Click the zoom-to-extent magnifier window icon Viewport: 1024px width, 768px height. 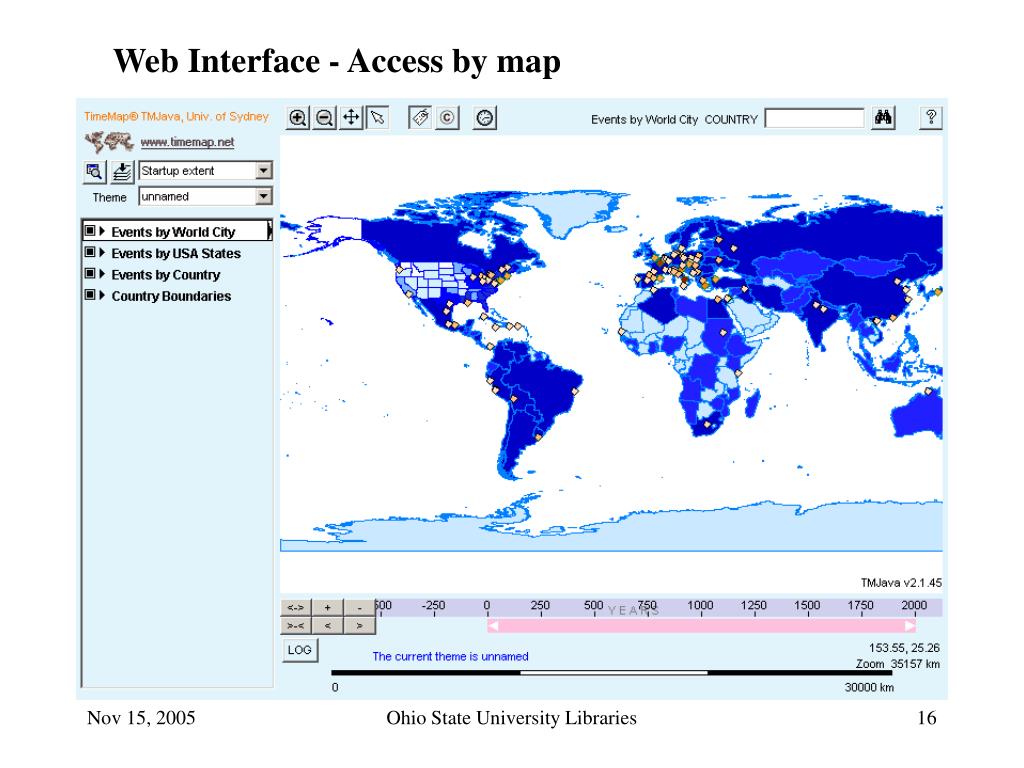[x=95, y=172]
